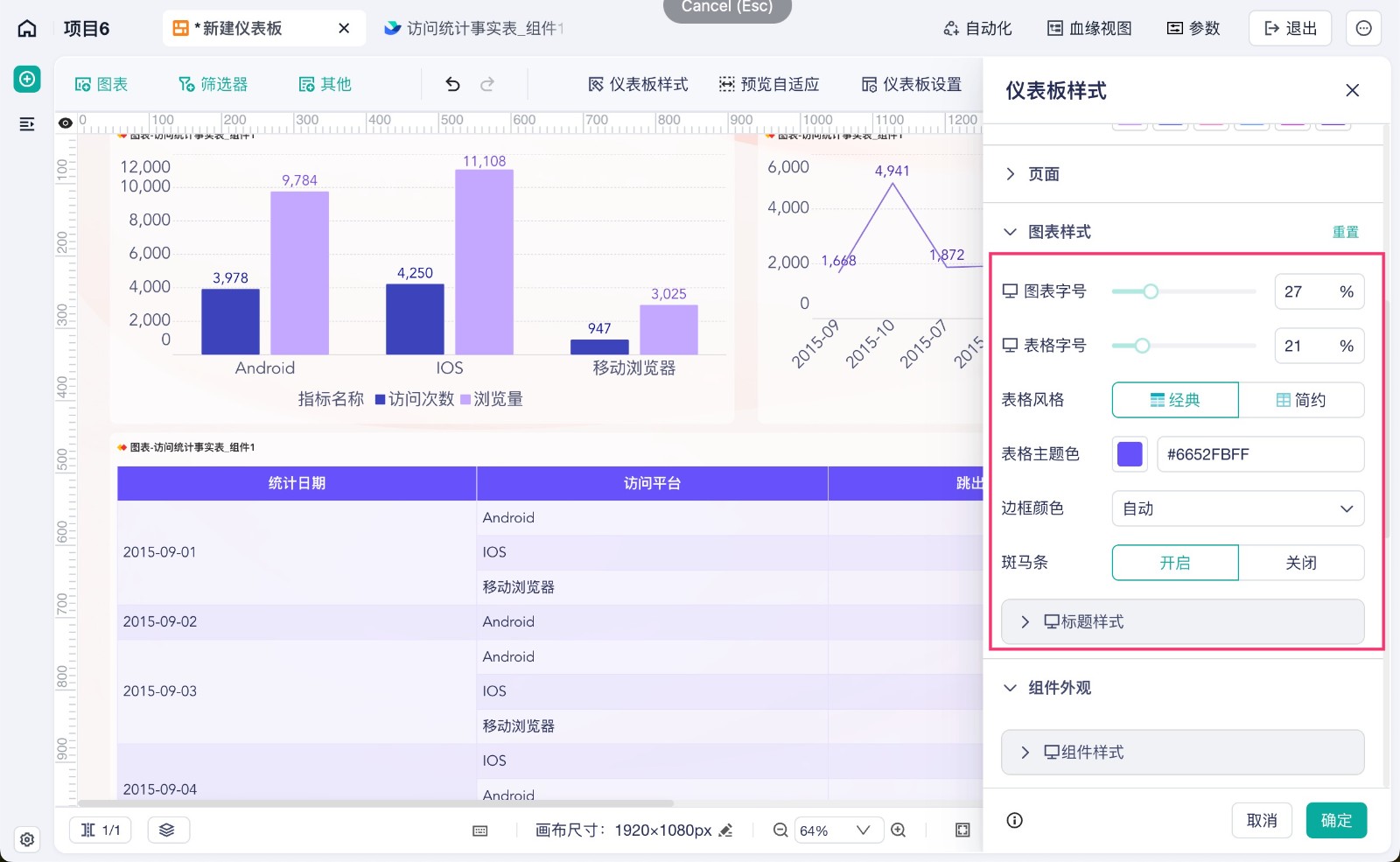Click the 确定 button
Screen dimensions: 1400x862
coord(1336,820)
